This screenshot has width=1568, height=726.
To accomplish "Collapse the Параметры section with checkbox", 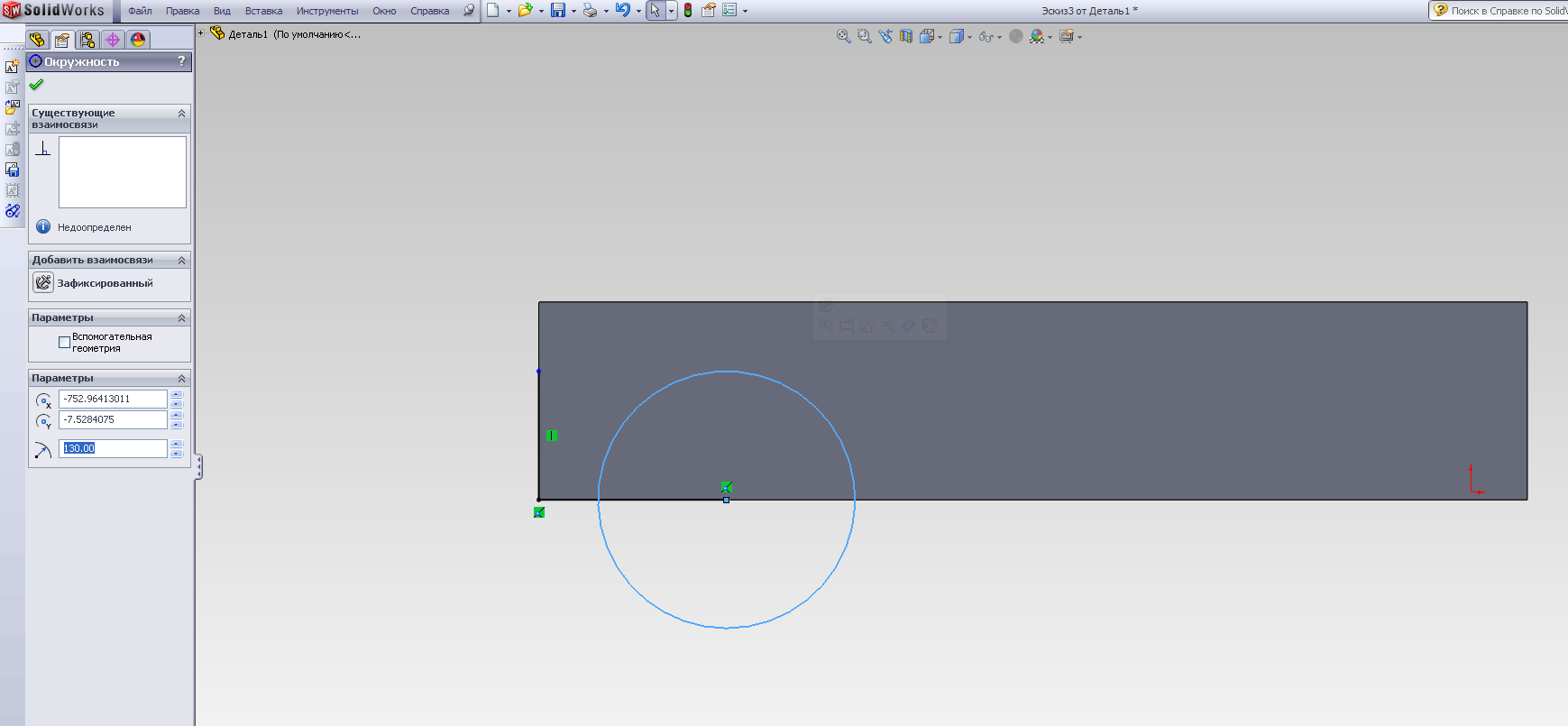I will tap(181, 317).
